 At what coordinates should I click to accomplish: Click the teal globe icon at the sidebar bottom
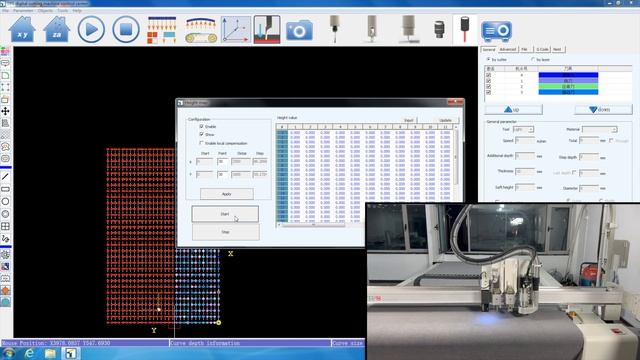(x=5, y=302)
